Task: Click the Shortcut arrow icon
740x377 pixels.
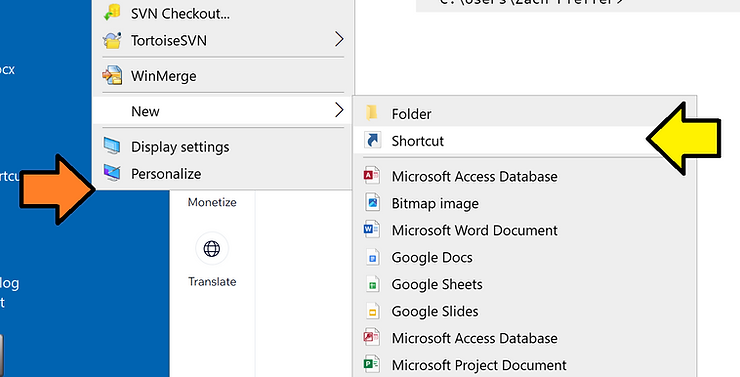Action: pos(372,141)
